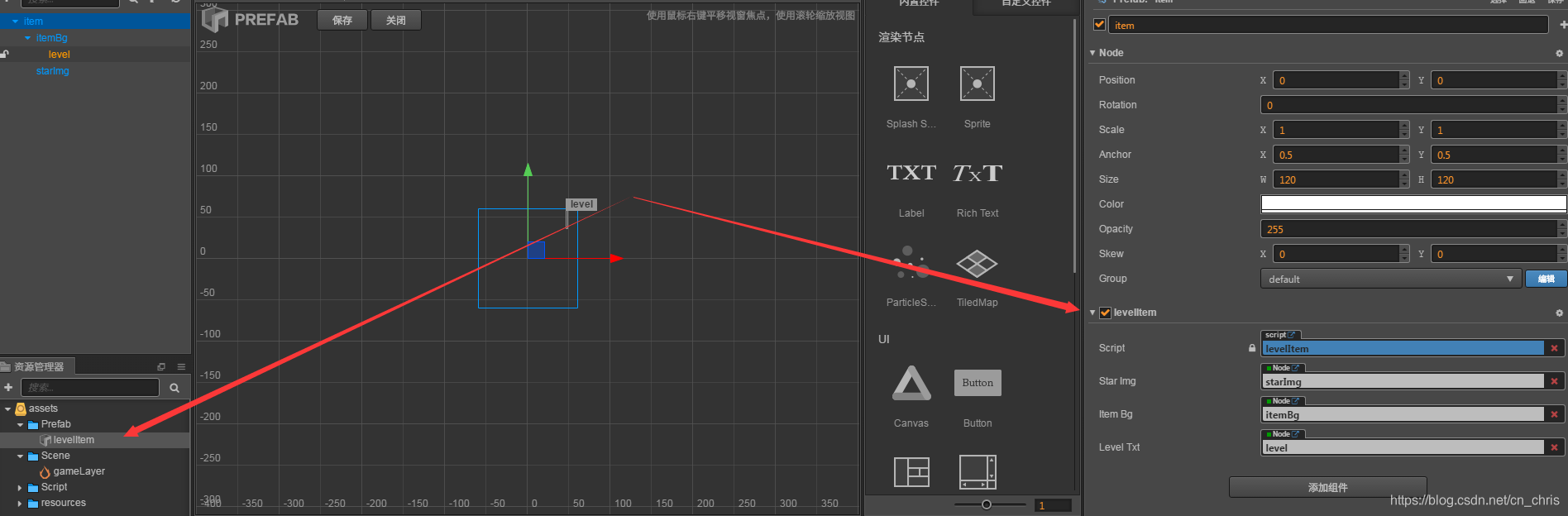
Task: Select levelItem prefab in asset tree
Action: 74,440
